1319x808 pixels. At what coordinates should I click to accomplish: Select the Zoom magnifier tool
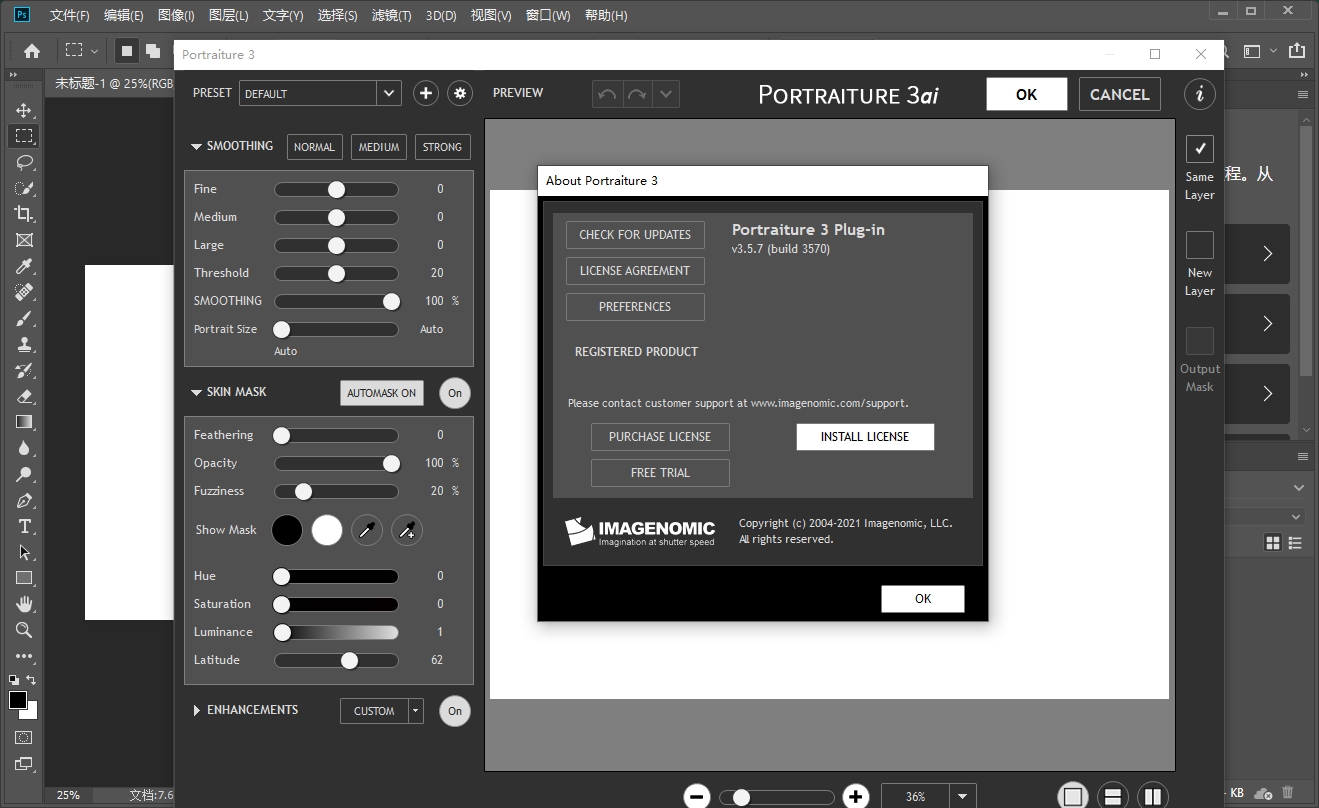[24, 630]
